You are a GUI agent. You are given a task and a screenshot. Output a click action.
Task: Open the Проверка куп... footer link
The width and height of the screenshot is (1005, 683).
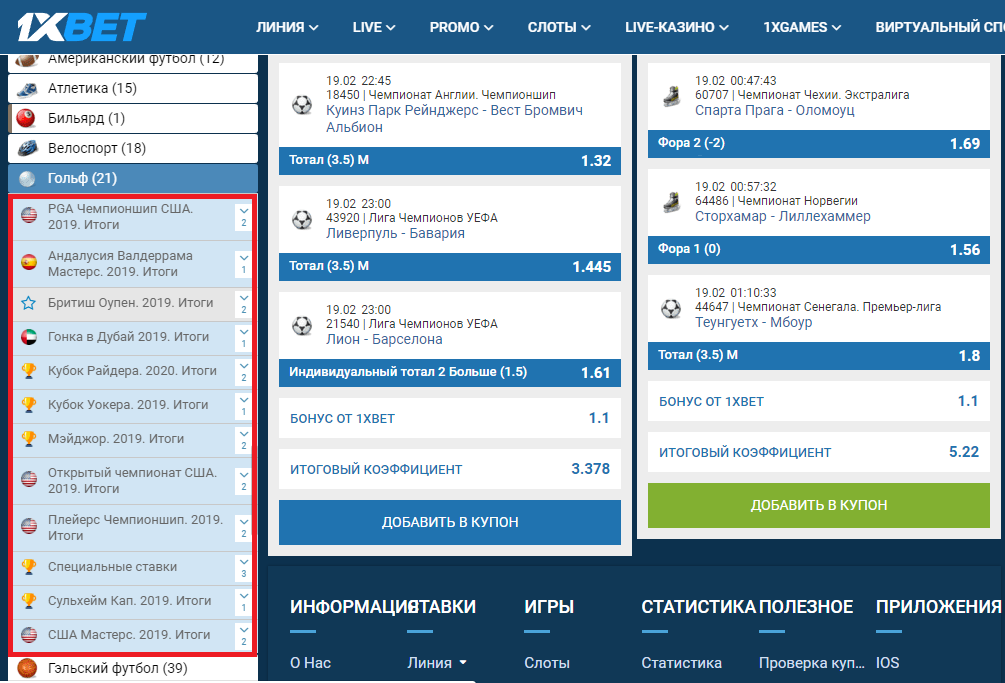(811, 663)
